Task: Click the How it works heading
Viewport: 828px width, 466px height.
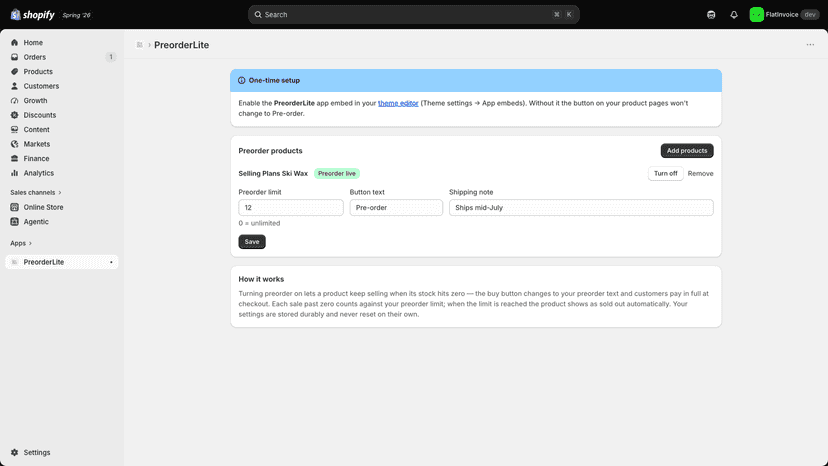Action: click(x=261, y=279)
